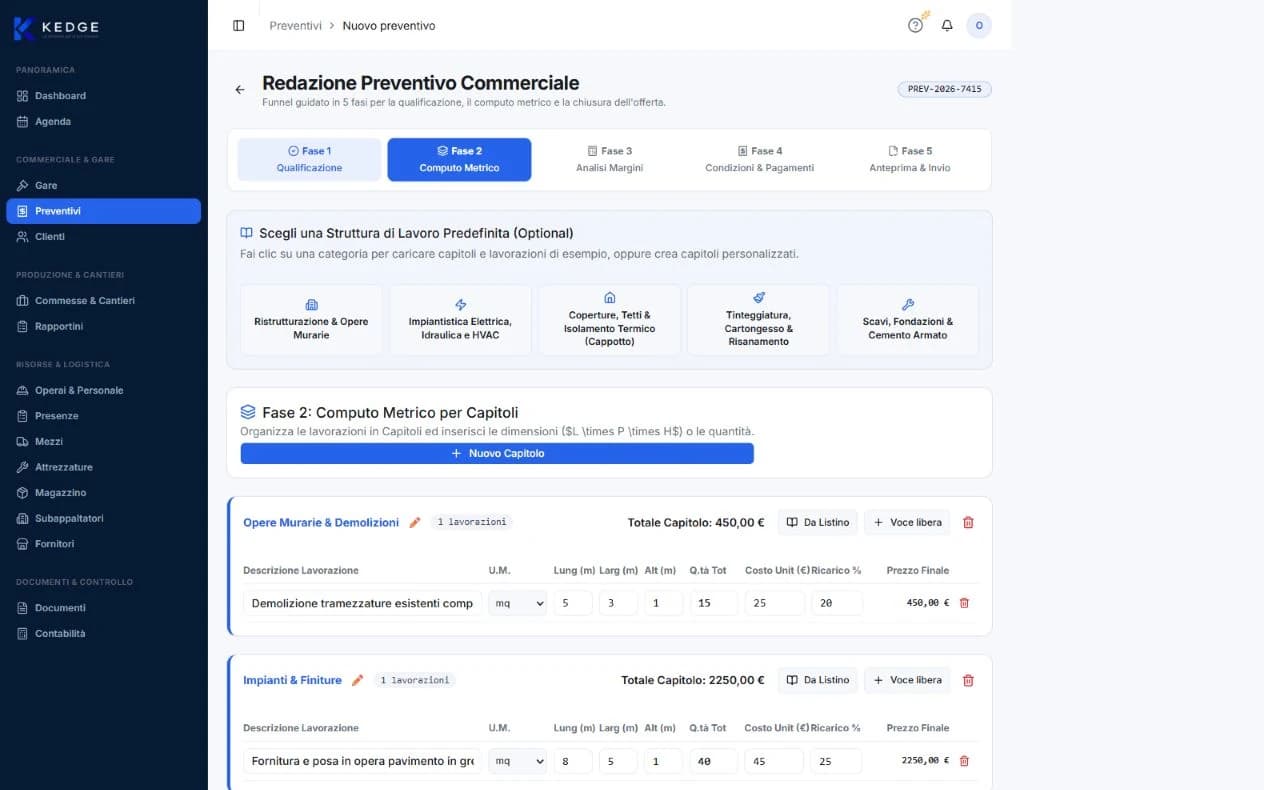This screenshot has height=790, width=1264.
Task: Add a Nuovo Capitolo
Action: tap(497, 454)
